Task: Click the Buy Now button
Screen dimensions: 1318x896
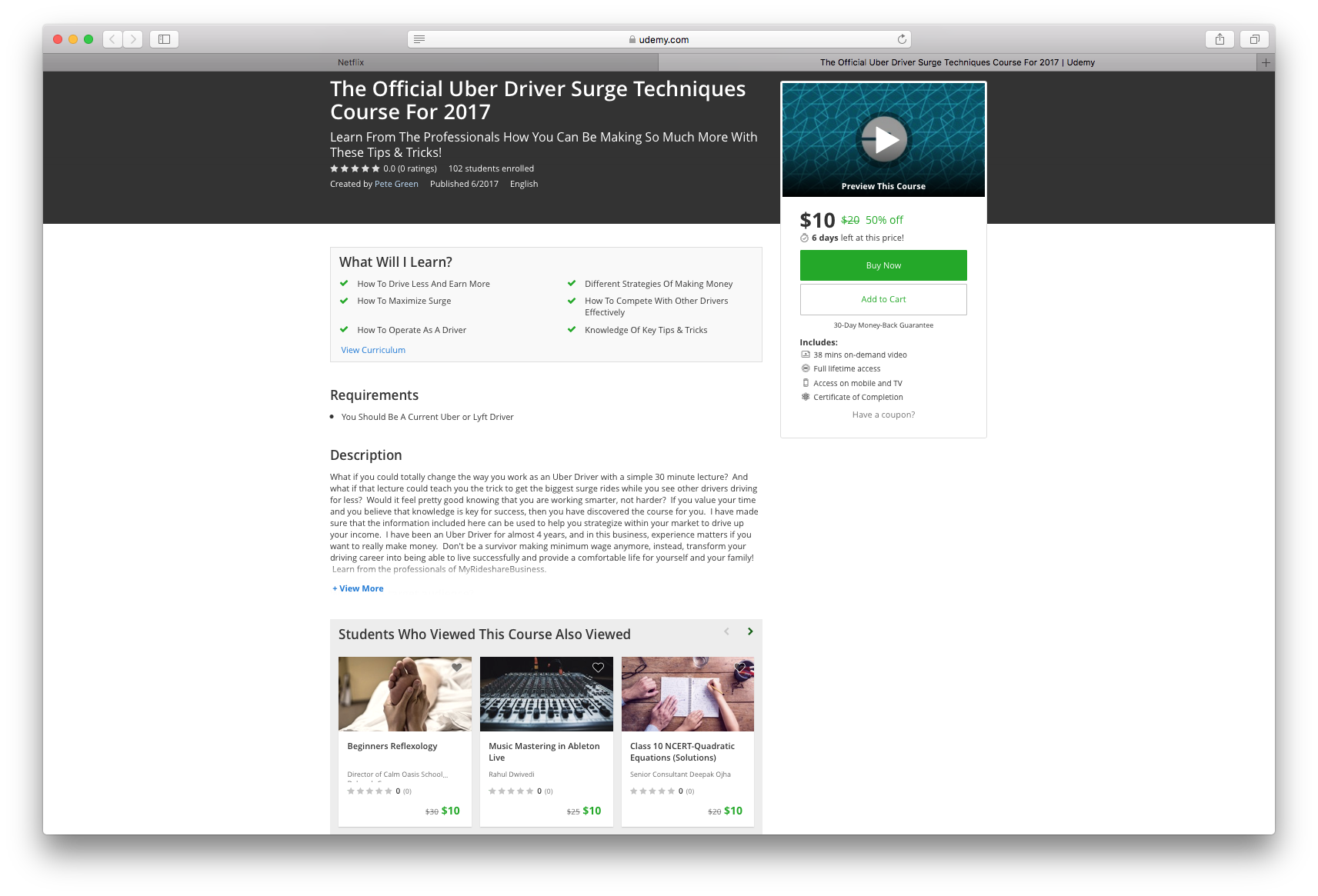Action: coord(883,265)
